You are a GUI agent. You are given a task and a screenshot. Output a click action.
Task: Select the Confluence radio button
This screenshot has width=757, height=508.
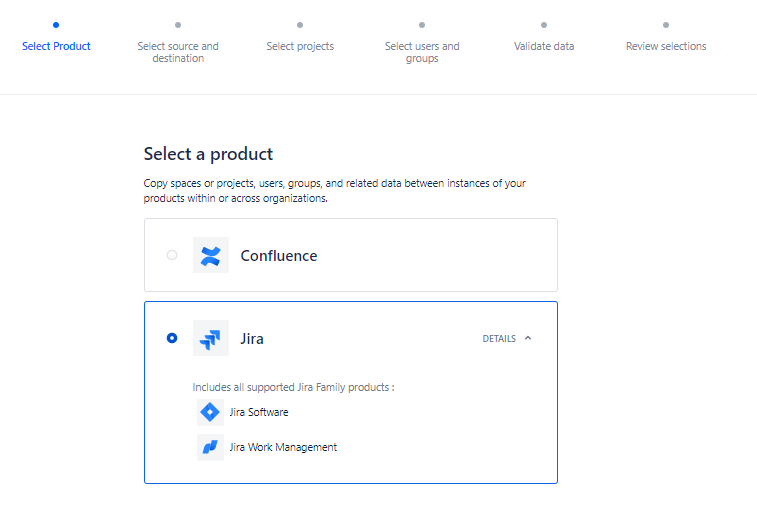click(x=172, y=255)
